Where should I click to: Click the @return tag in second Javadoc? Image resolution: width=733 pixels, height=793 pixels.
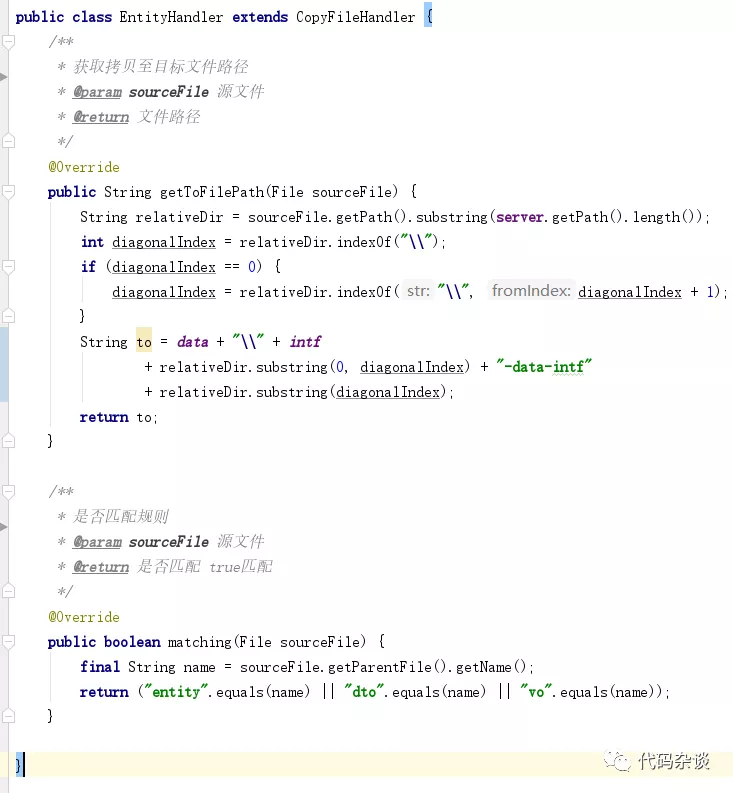101,567
